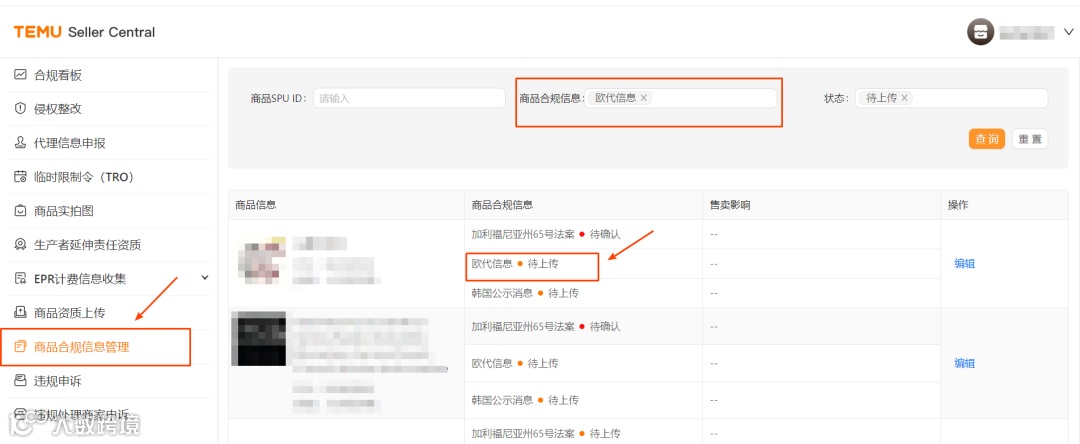1080x444 pixels.
Task: Open the 商品合规信息 filter dropdown
Action: click(x=681, y=98)
